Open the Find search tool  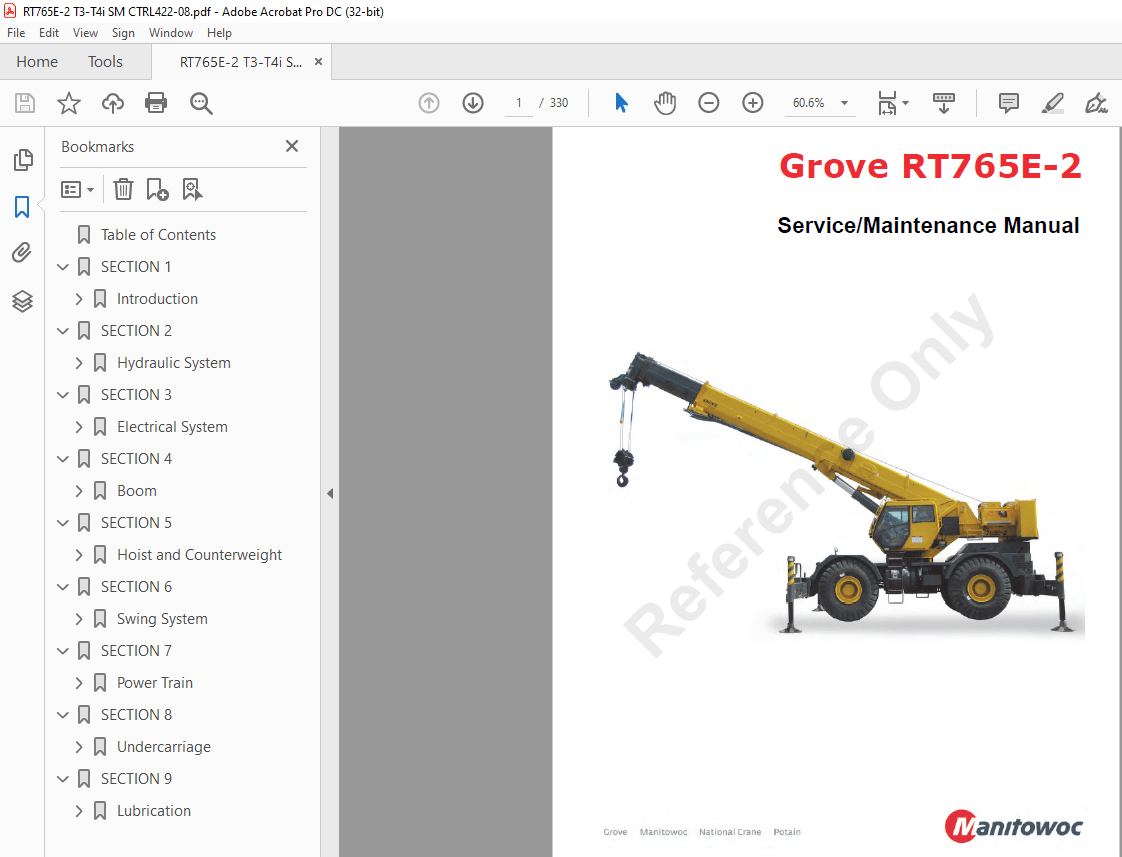[x=201, y=102]
